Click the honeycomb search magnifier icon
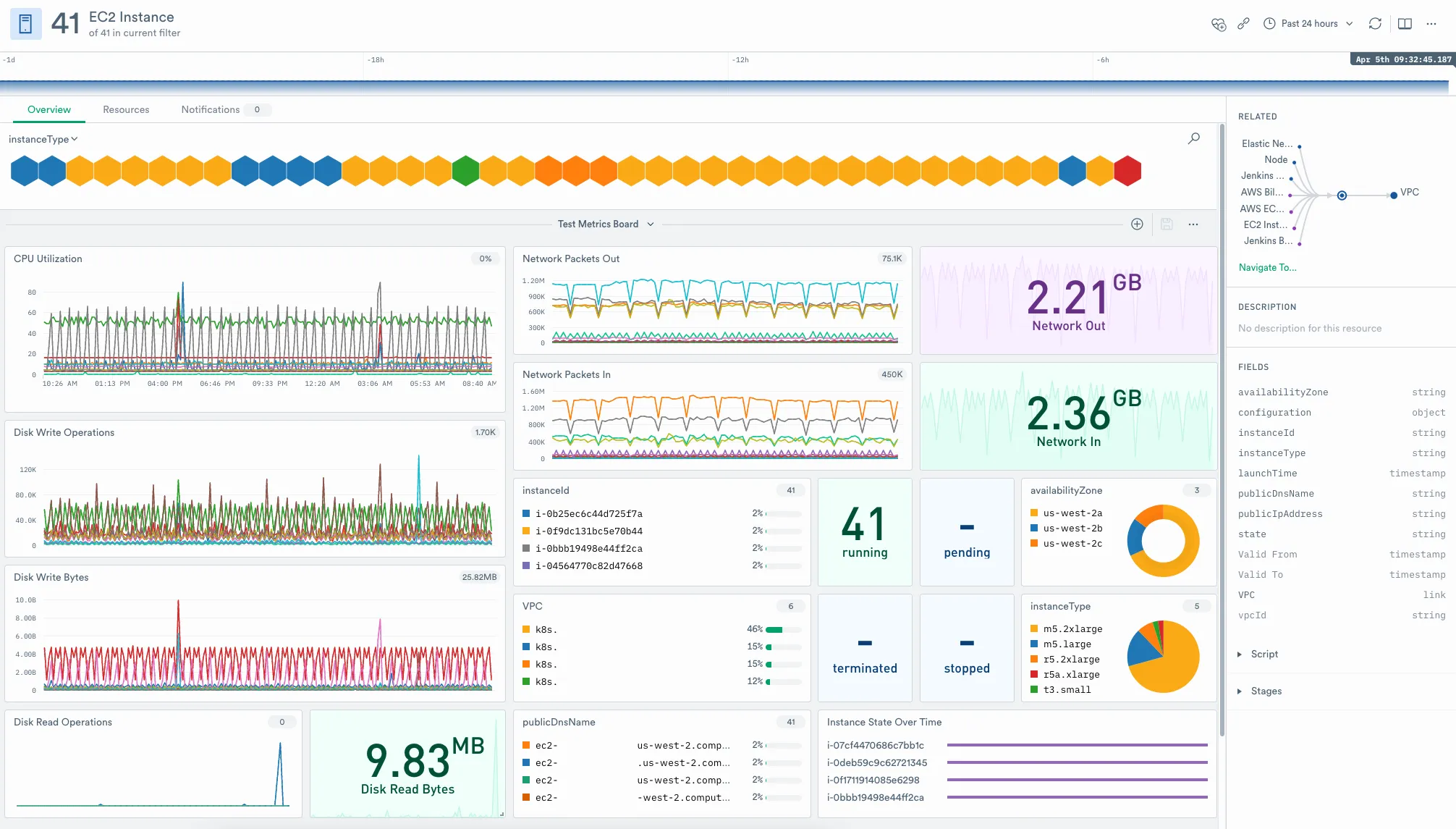The image size is (1456, 829). [x=1194, y=138]
